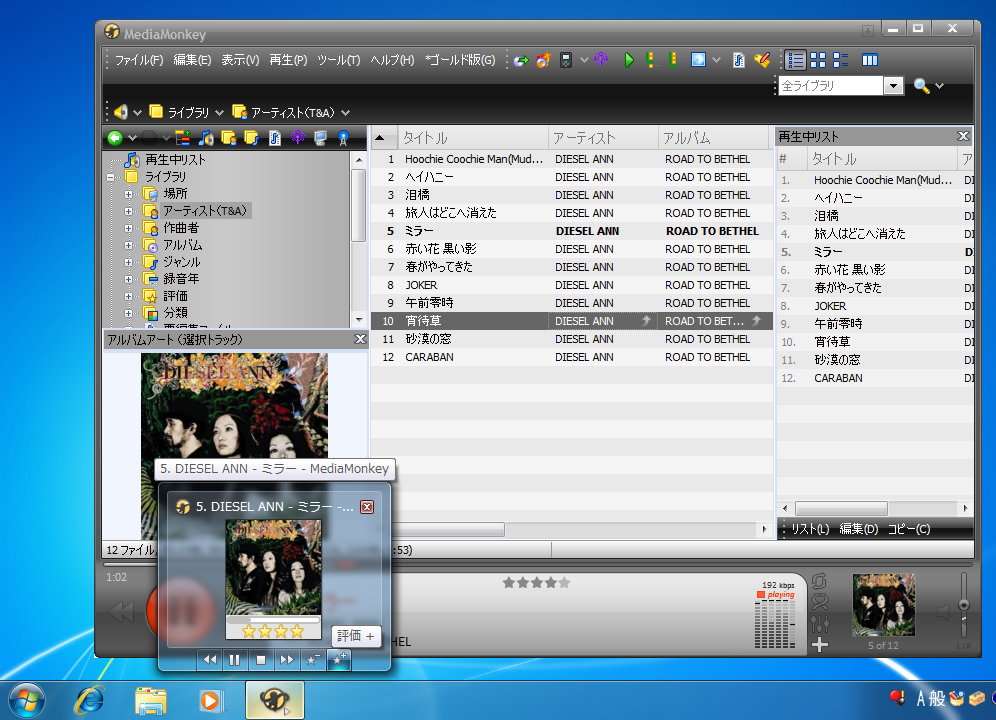The width and height of the screenshot is (996, 720).
Task: Switch to album art grid view
Action: [x=818, y=60]
